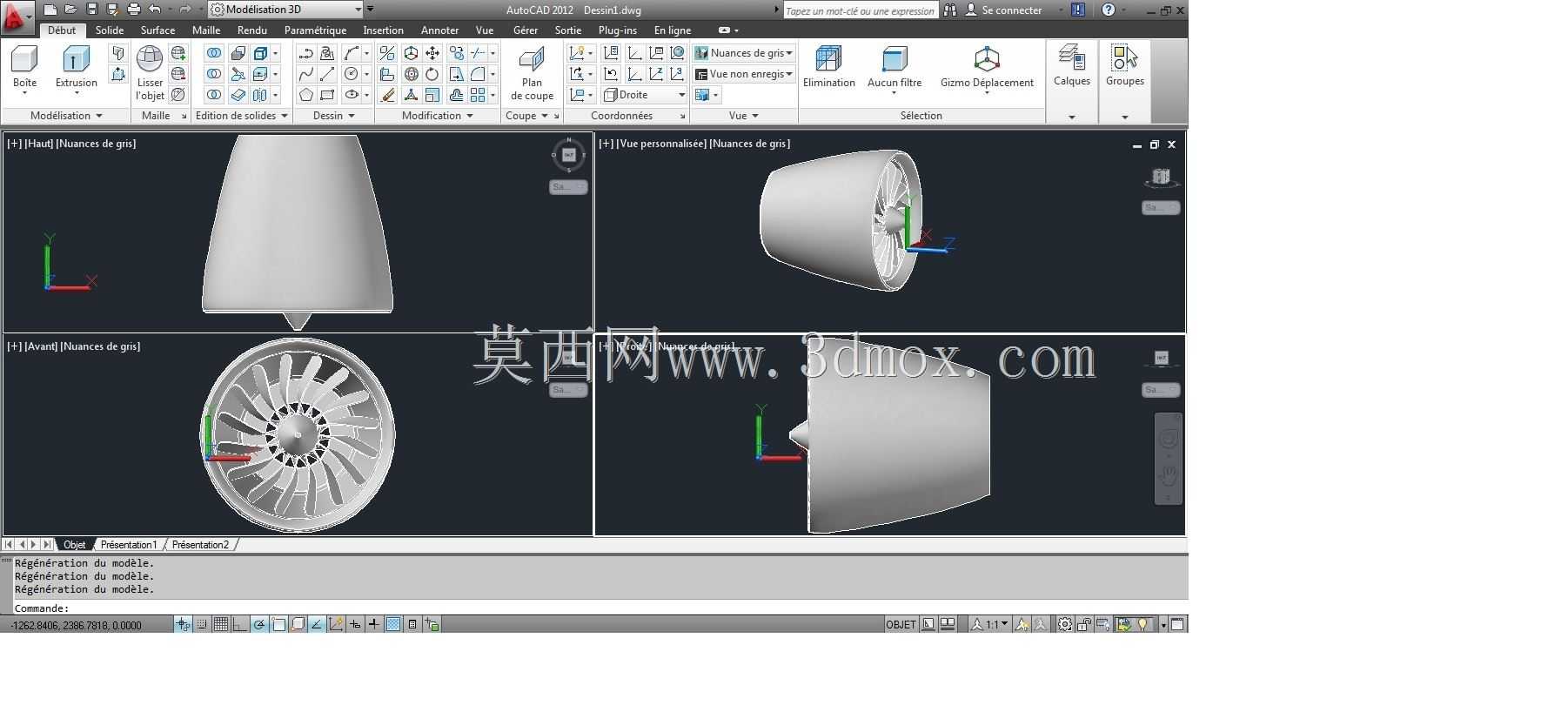The image size is (1568, 712).
Task: Select the Boîte box primitive tool
Action: (24, 67)
